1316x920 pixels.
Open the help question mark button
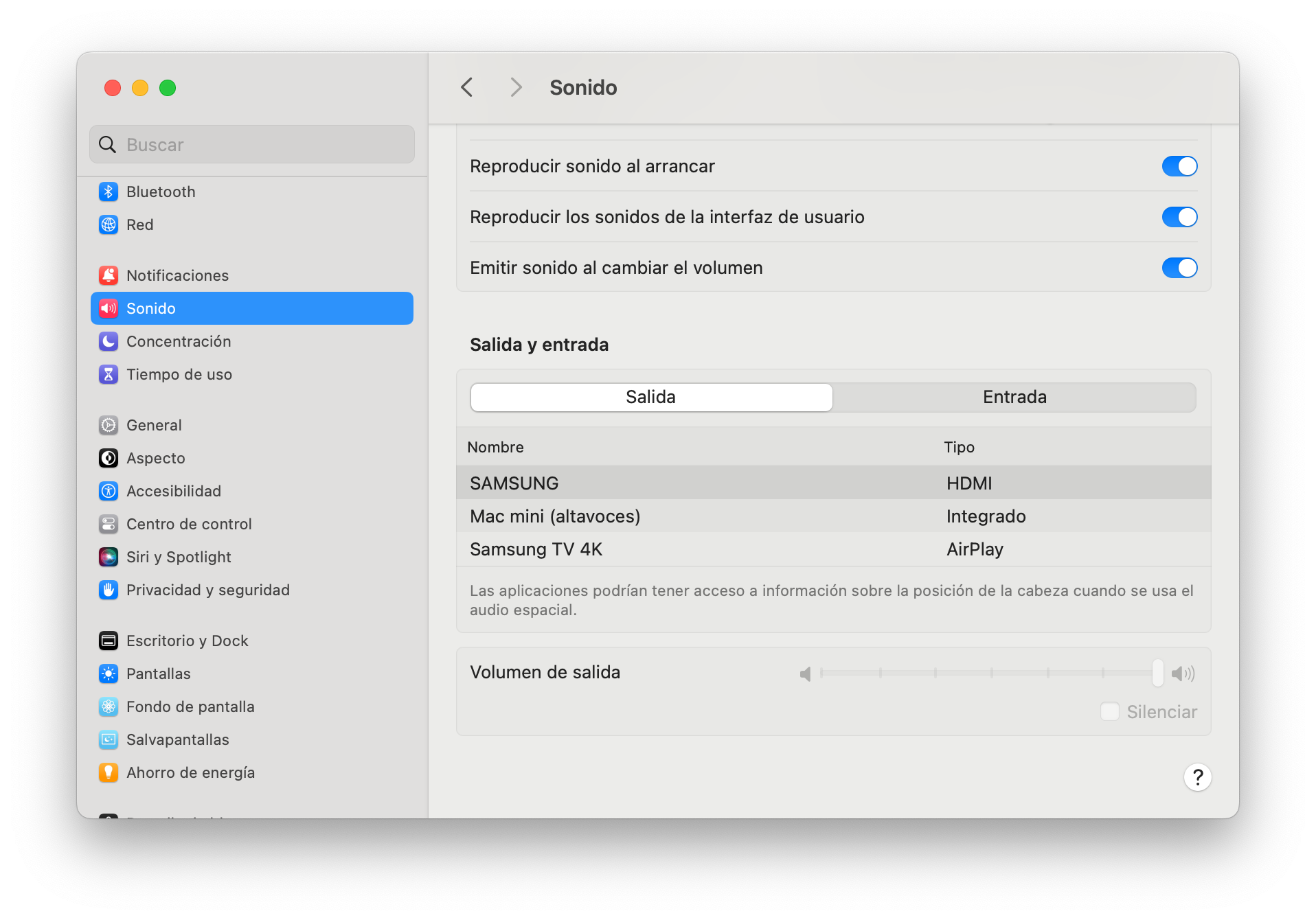coord(1197,777)
